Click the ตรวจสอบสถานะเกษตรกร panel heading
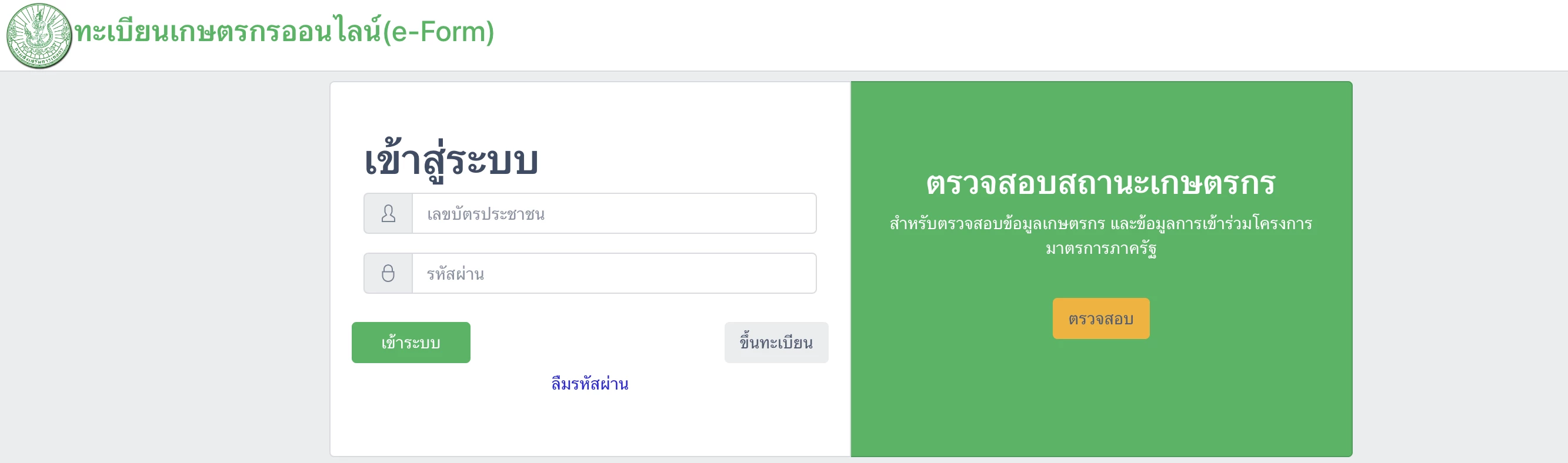This screenshot has height=463, width=1568. (1100, 183)
